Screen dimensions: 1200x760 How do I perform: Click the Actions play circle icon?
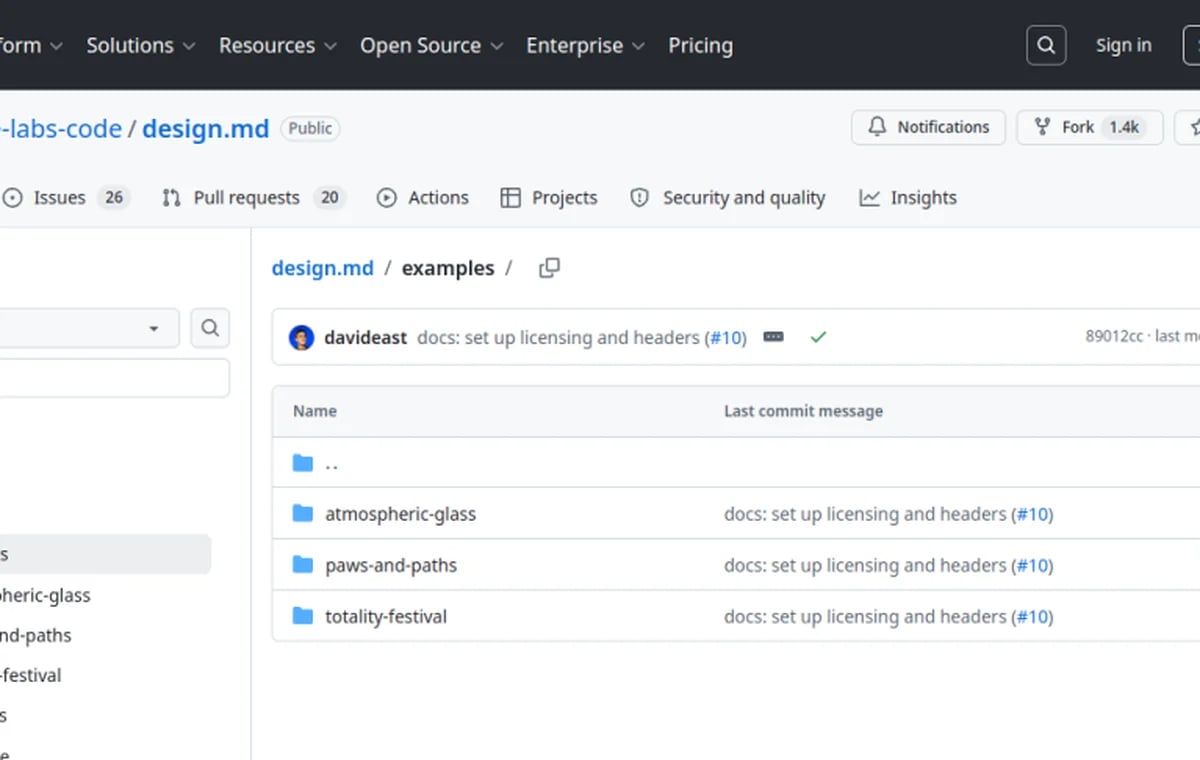pyautogui.click(x=386, y=198)
